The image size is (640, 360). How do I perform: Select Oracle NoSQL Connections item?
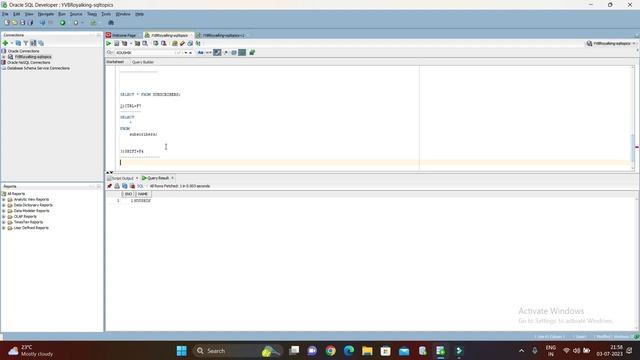[29, 62]
